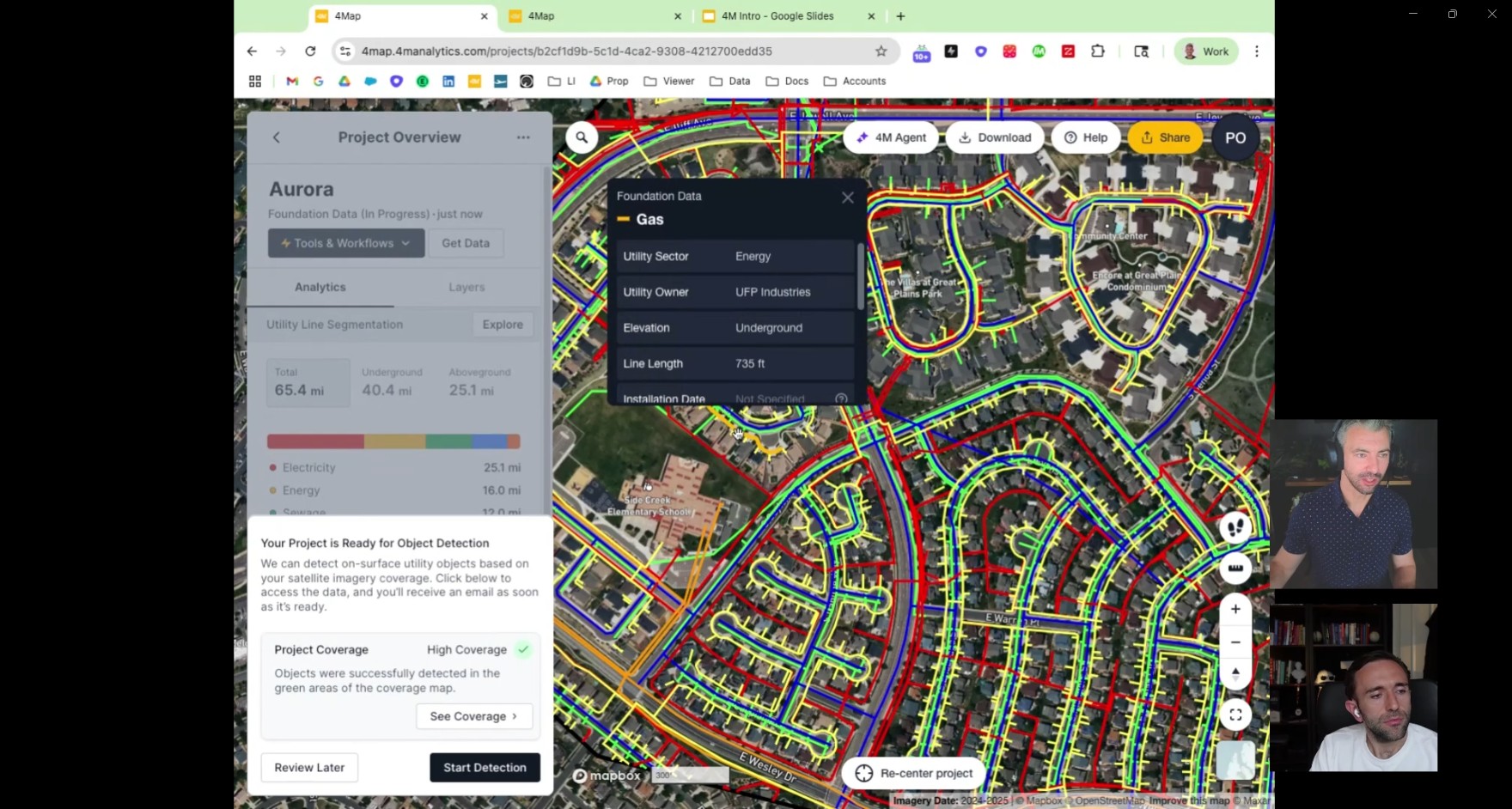Switch basemap via map style thumbnail

[1235, 760]
